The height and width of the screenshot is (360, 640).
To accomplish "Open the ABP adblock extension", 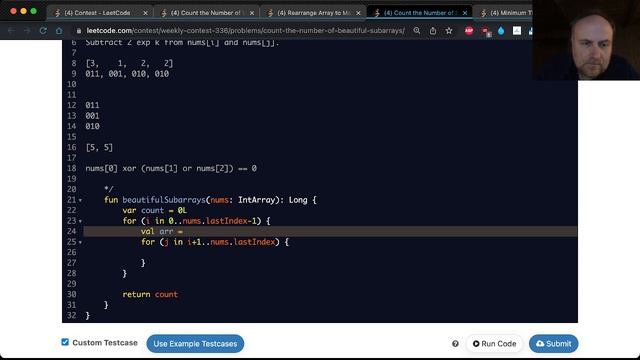I will tap(469, 31).
